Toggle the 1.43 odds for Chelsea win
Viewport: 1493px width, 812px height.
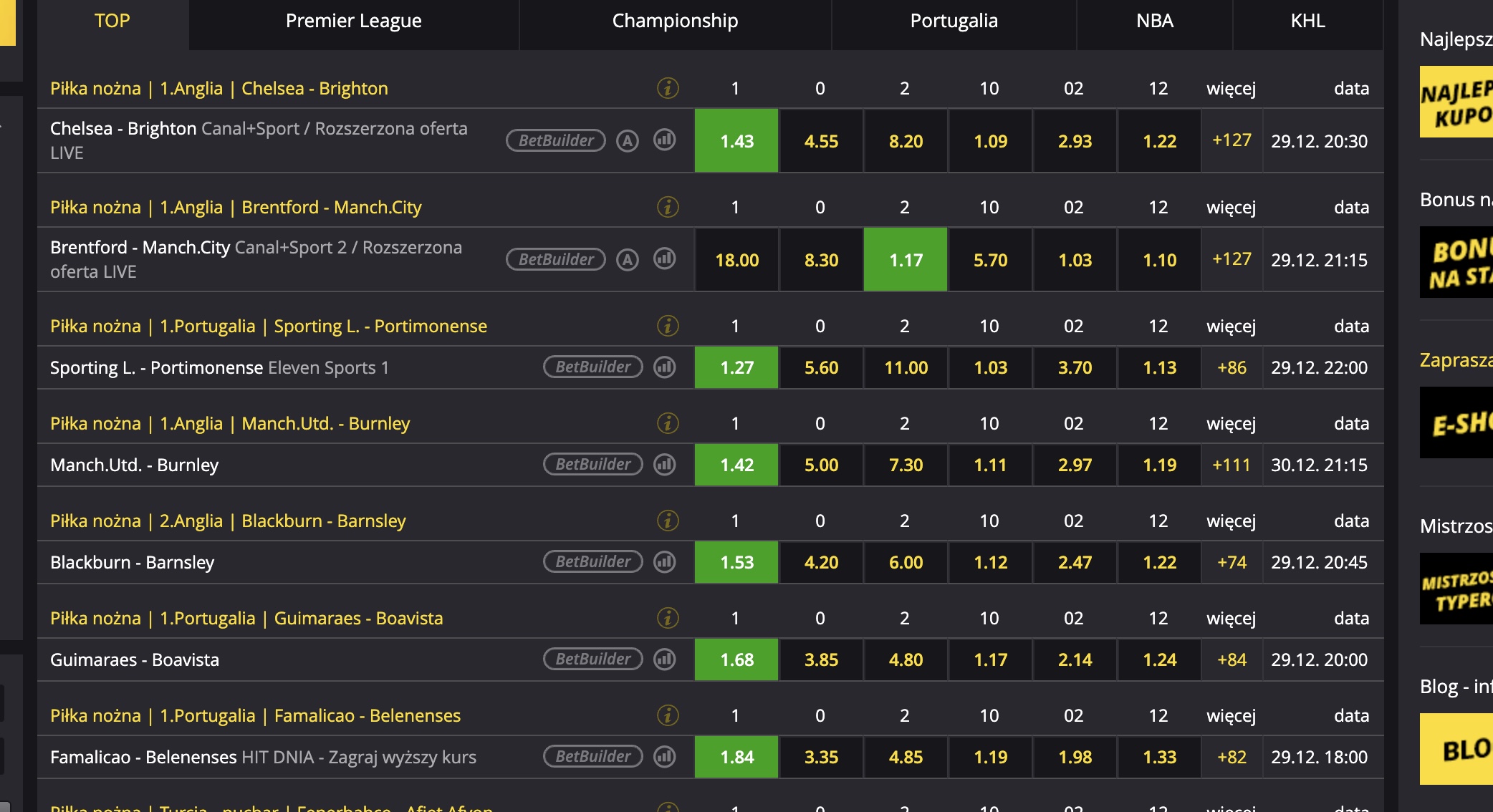coord(736,140)
